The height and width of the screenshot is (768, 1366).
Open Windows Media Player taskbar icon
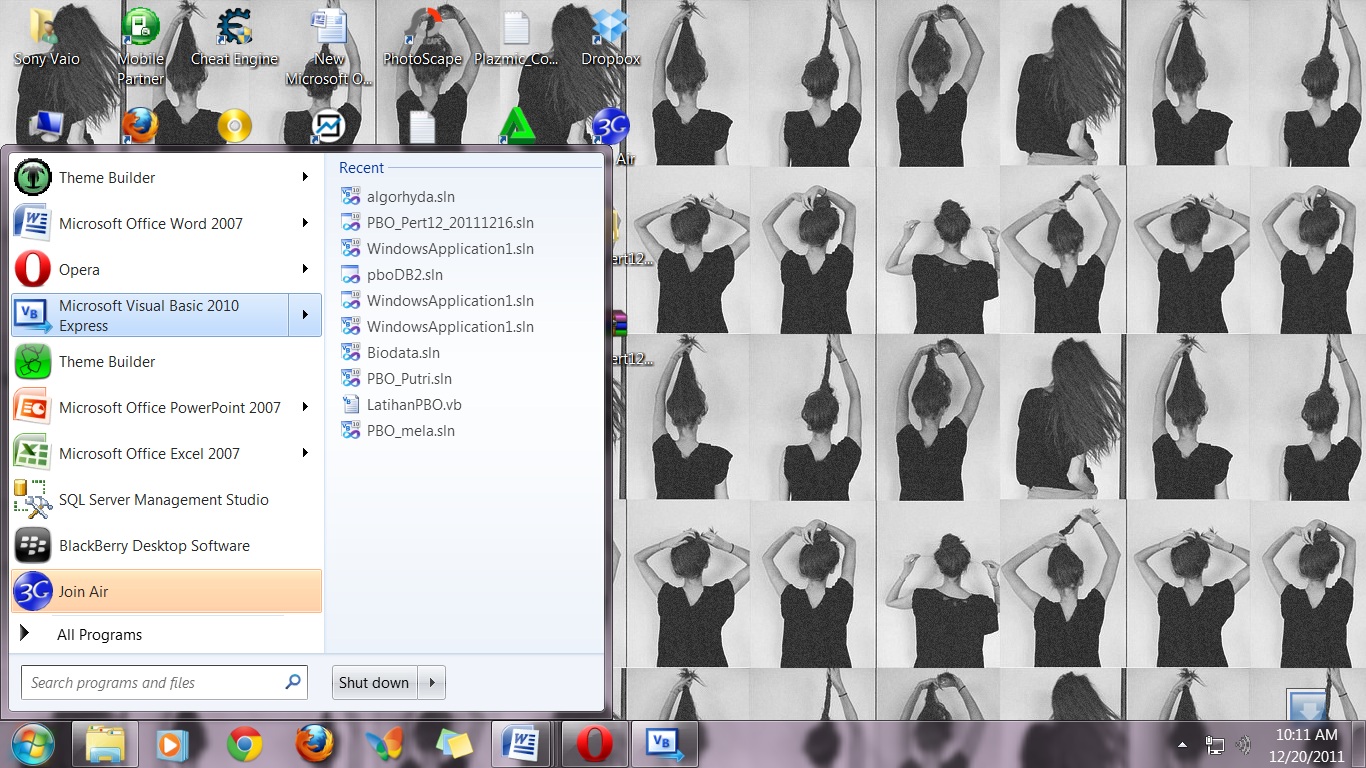[173, 744]
